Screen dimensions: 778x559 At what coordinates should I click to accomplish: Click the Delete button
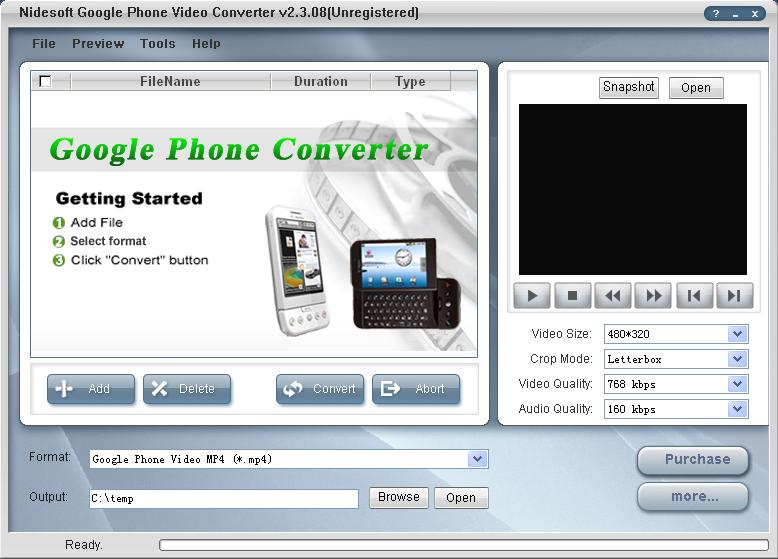tap(187, 389)
